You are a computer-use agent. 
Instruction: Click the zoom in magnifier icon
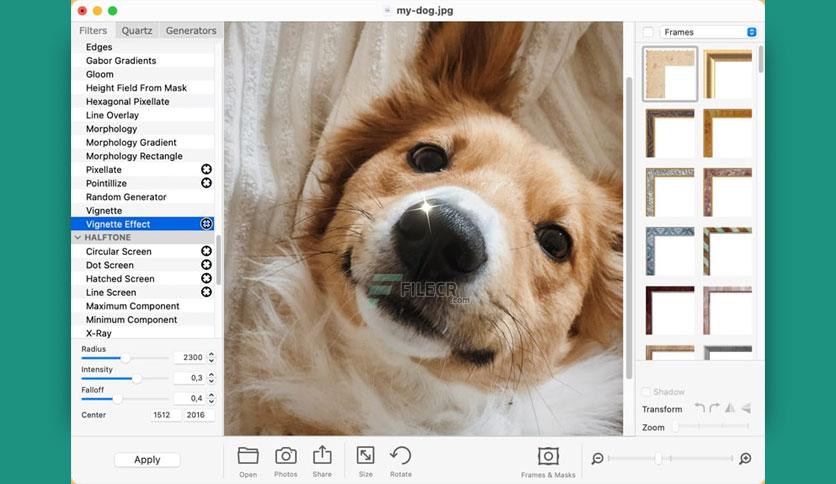(745, 458)
